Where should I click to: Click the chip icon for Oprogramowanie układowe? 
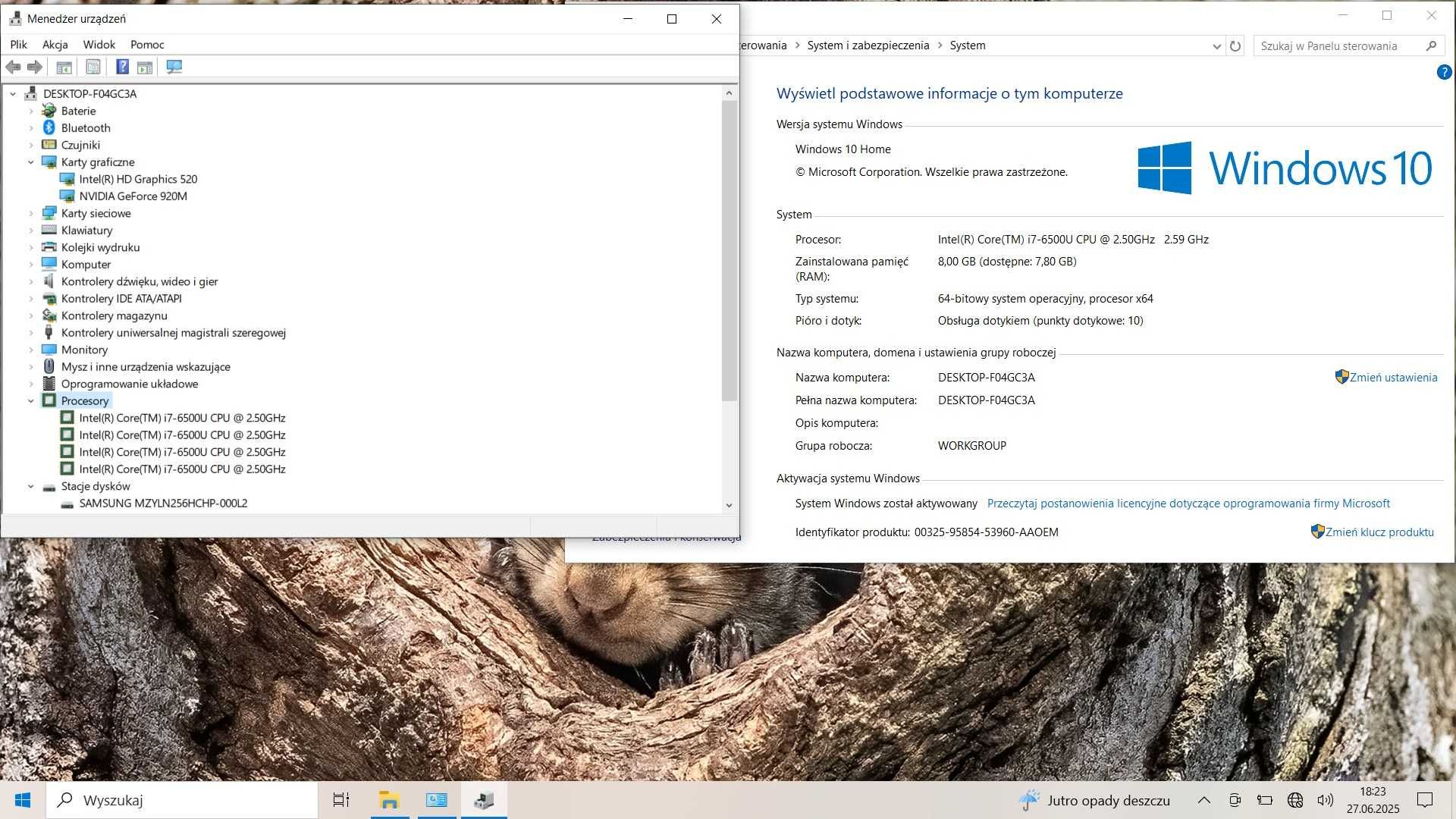[49, 384]
